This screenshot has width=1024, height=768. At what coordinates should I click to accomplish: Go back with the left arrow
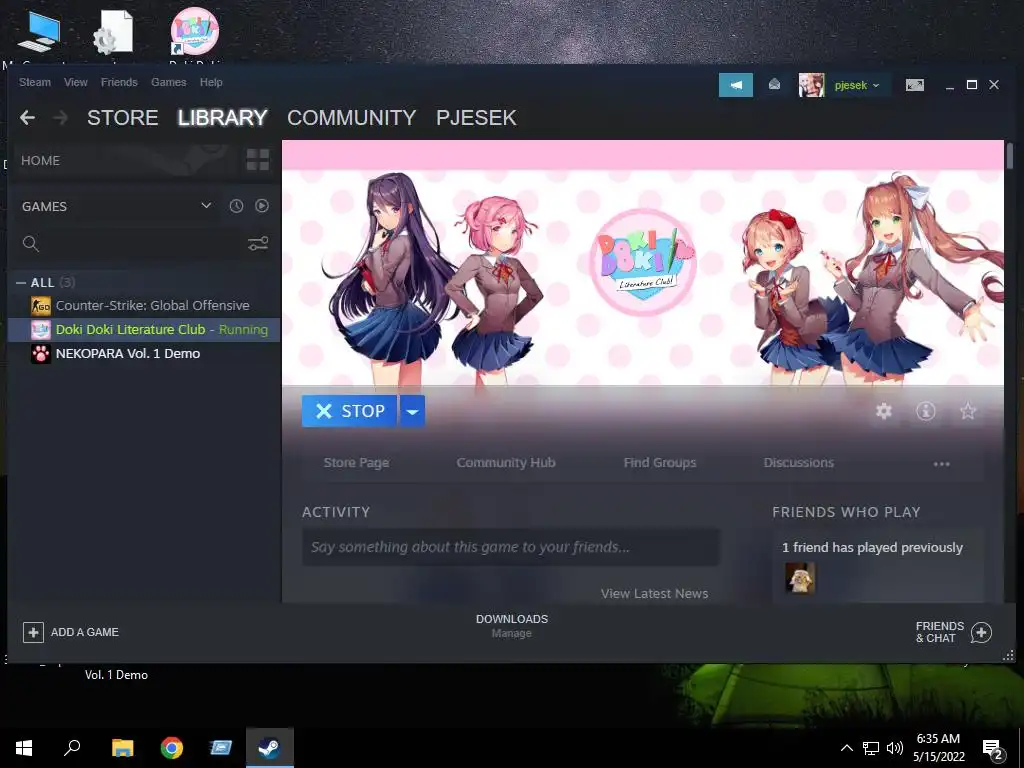pos(27,118)
